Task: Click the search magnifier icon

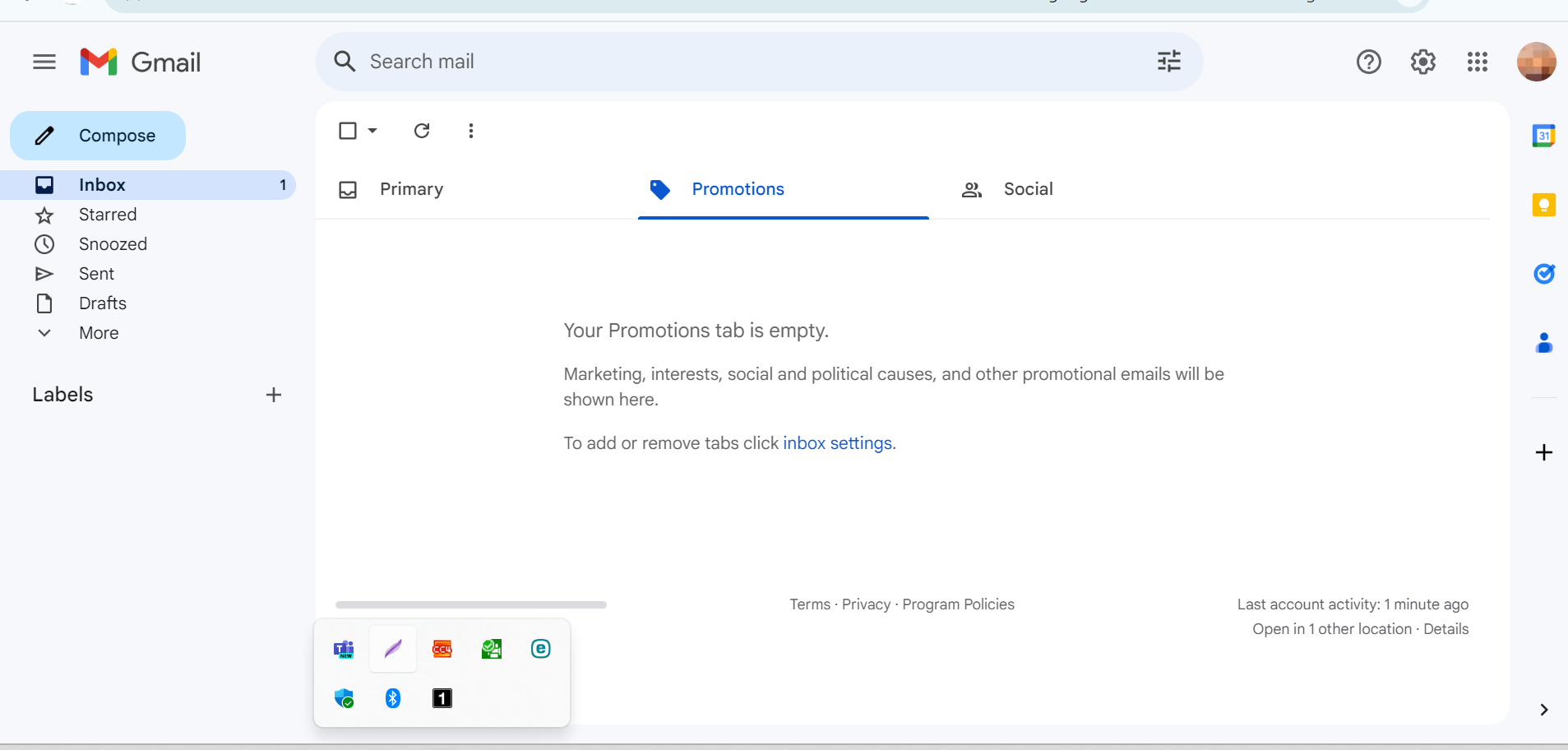Action: click(345, 62)
